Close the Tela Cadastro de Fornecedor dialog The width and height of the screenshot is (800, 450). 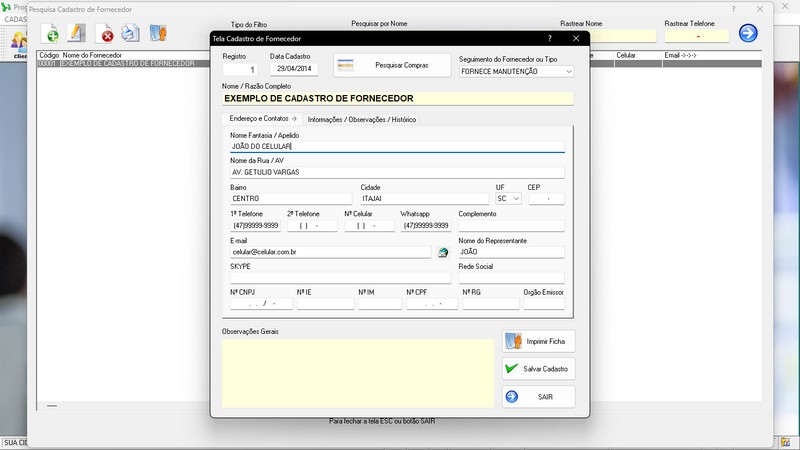(x=576, y=38)
